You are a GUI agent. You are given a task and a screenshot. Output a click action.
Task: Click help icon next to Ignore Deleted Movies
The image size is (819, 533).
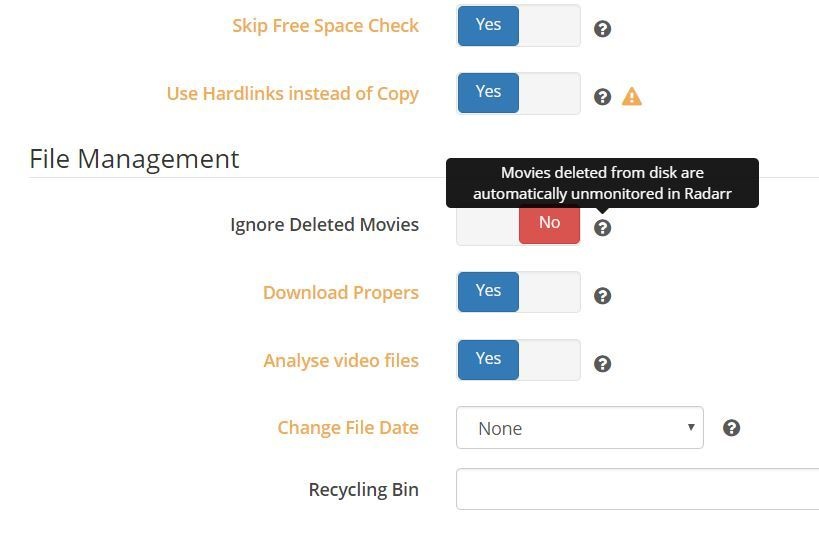pyautogui.click(x=602, y=228)
